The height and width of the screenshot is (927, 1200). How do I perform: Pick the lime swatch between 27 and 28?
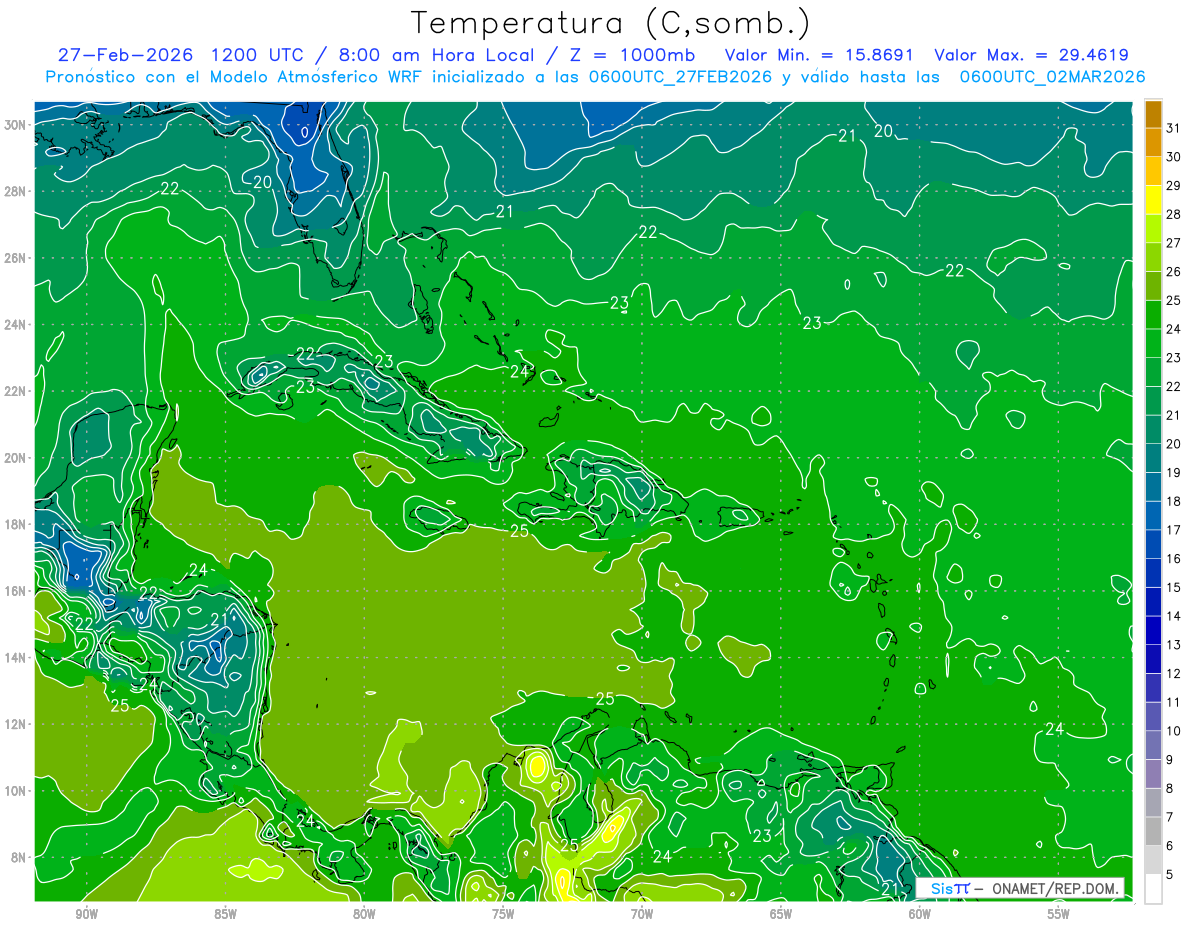click(x=1153, y=229)
